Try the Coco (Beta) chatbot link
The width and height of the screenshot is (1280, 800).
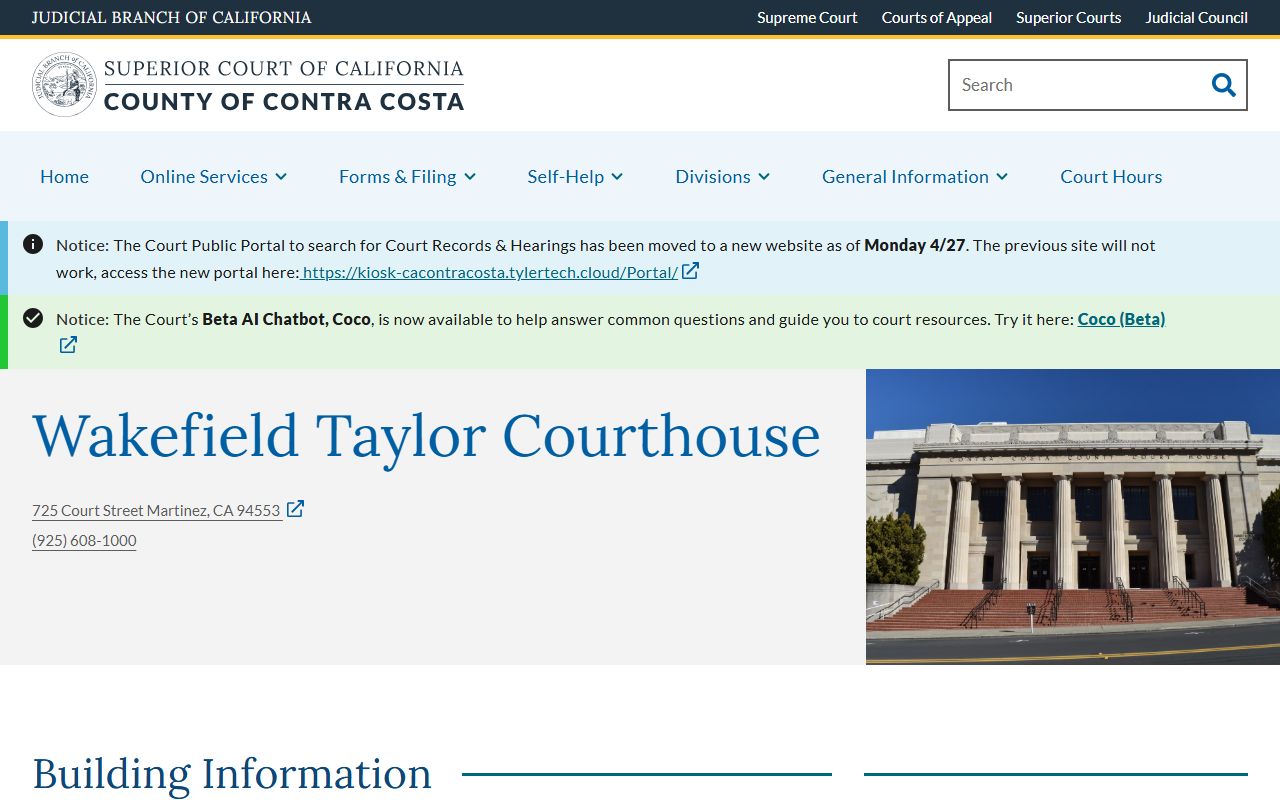pos(1121,319)
